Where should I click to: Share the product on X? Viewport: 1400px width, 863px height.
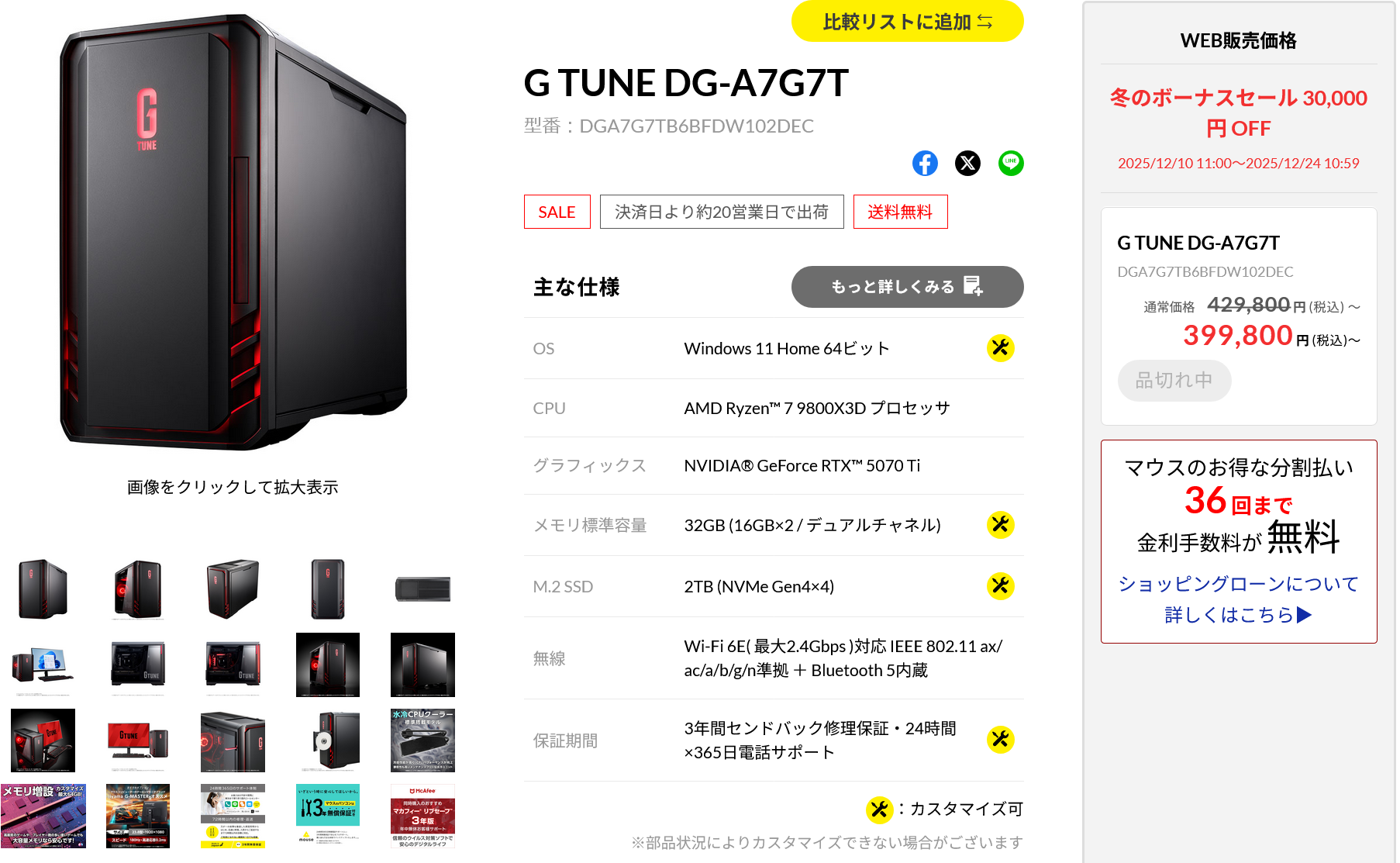tap(967, 163)
